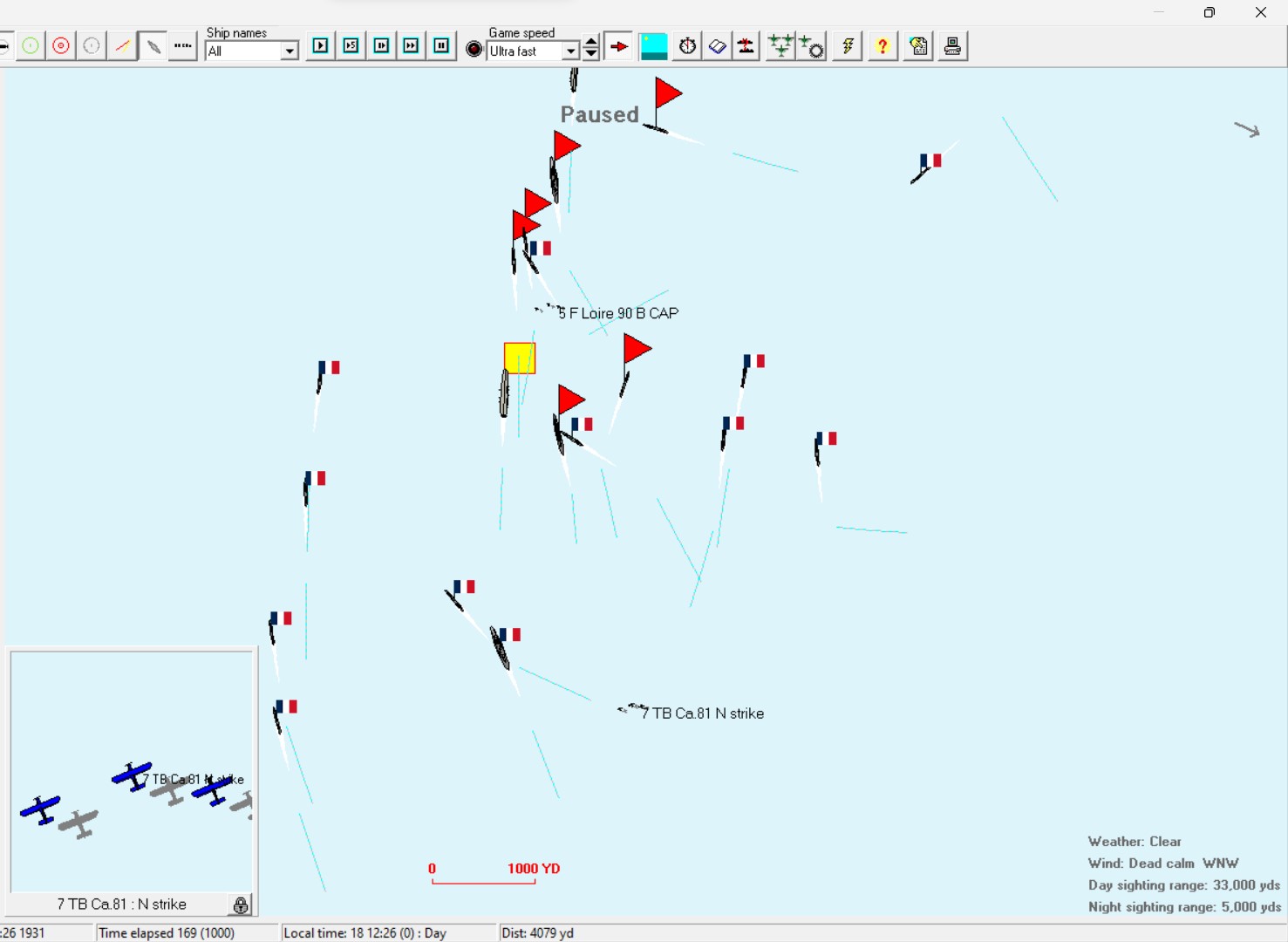Click the '7 TB Ca.81 : N strike' panel caption
1288x942 pixels.
tap(122, 904)
